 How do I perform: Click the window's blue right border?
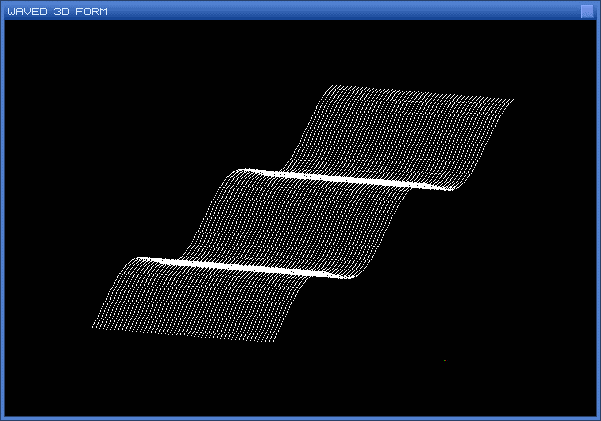[598, 220]
